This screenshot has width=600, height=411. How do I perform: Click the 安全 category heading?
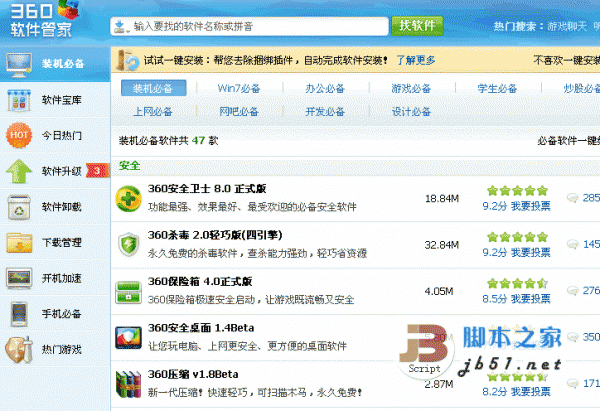129,166
